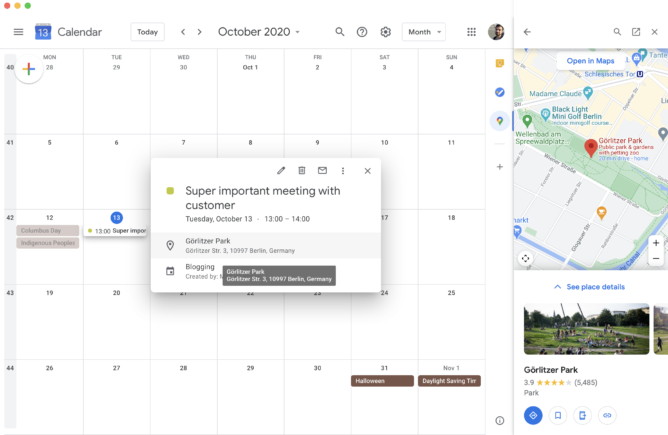Image resolution: width=668 pixels, height=435 pixels.
Task: Click the Blogging calendar name
Action: pos(200,267)
